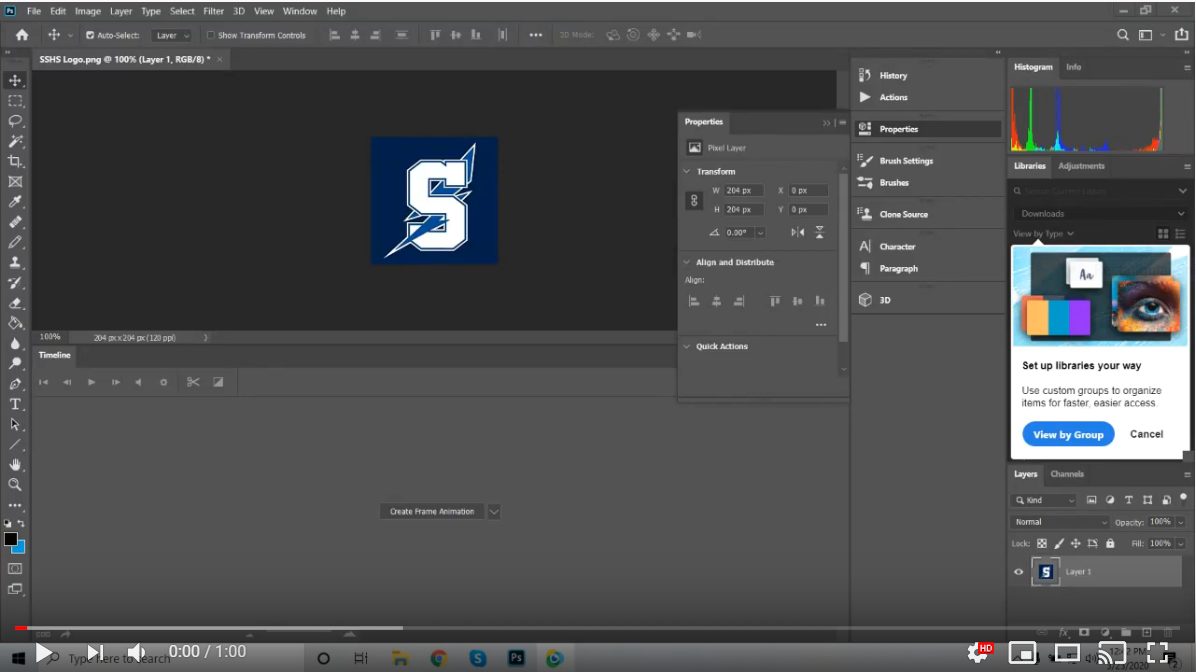
Task: Select the Horizontal Type tool
Action: [14, 404]
